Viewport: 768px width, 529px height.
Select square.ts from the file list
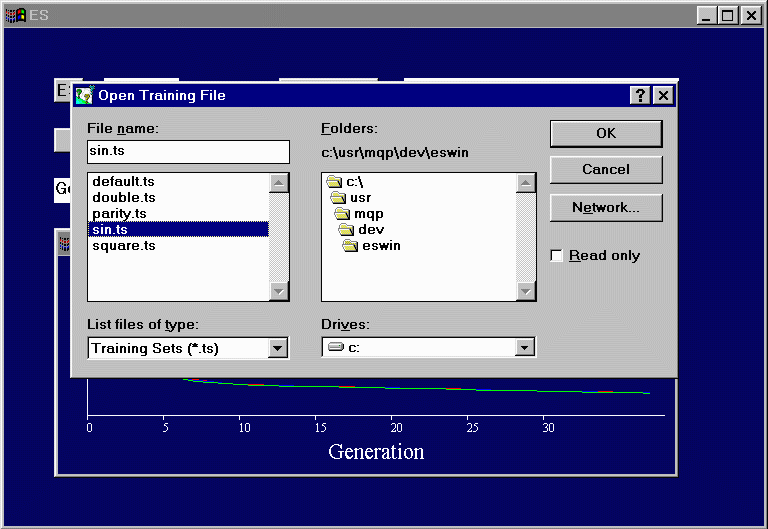(123, 246)
